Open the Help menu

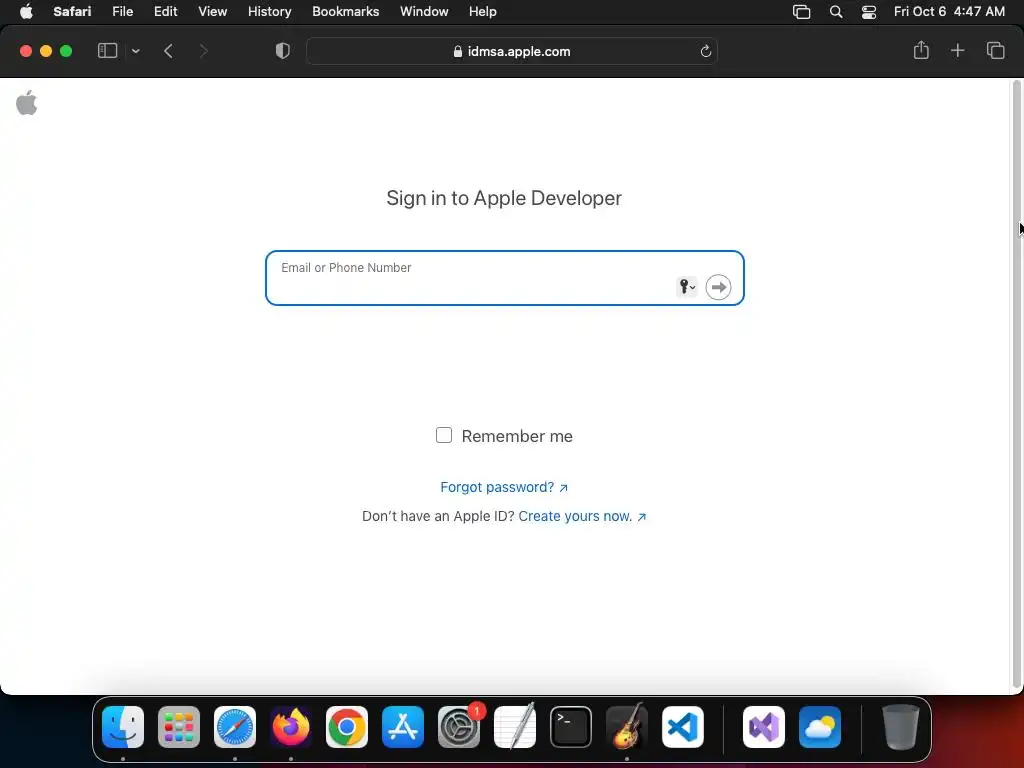pyautogui.click(x=483, y=11)
